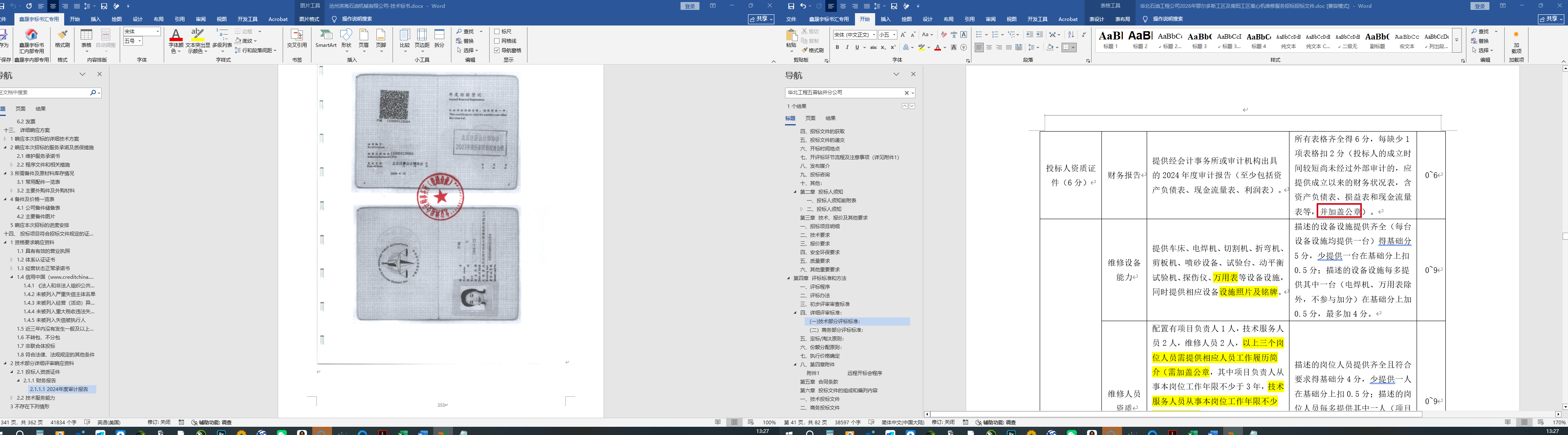Image resolution: width=1568 pixels, height=435 pixels.
Task: Click 鑫晟宇标书汇内部专用 icon in left ribbon
Action: coord(32,40)
